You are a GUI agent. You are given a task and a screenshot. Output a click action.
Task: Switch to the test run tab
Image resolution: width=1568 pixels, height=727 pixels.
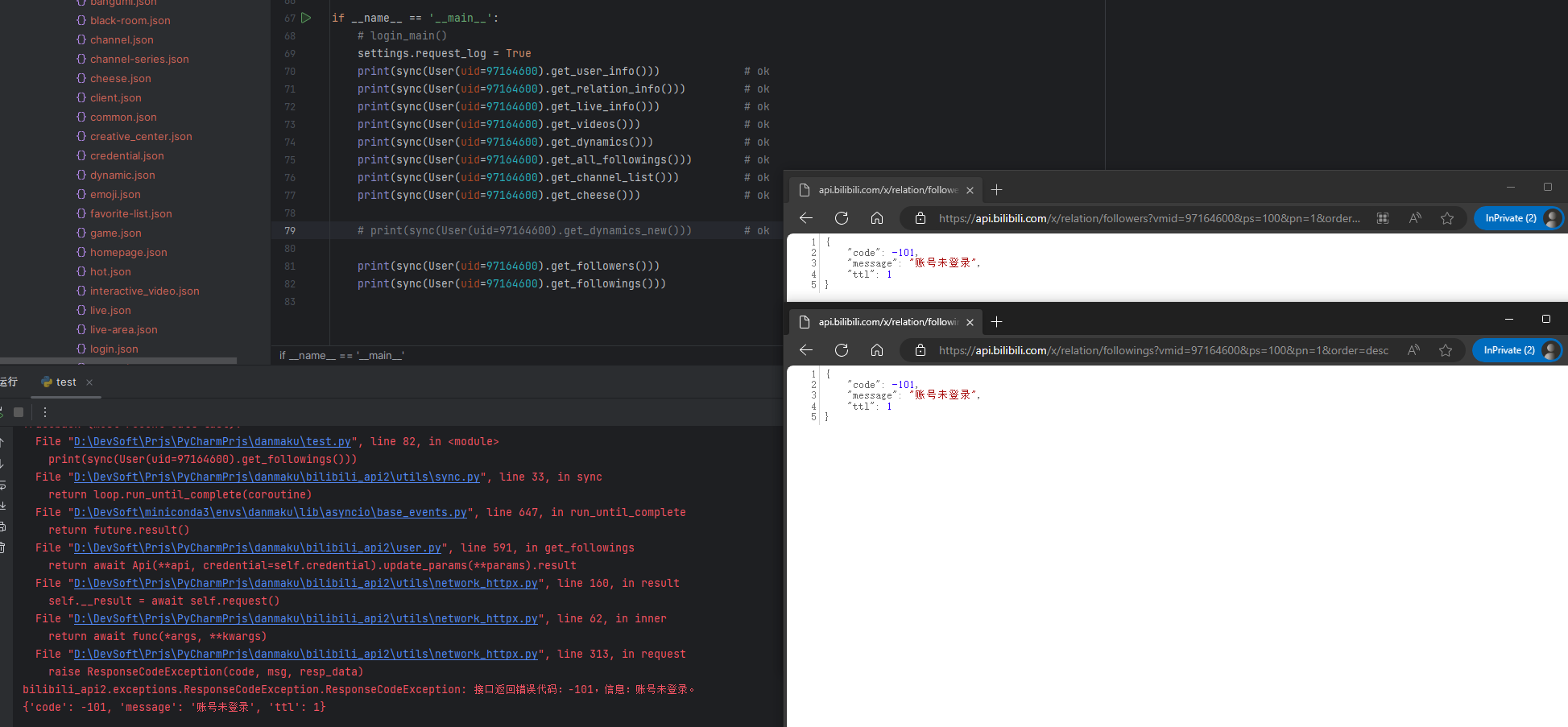pyautogui.click(x=64, y=382)
